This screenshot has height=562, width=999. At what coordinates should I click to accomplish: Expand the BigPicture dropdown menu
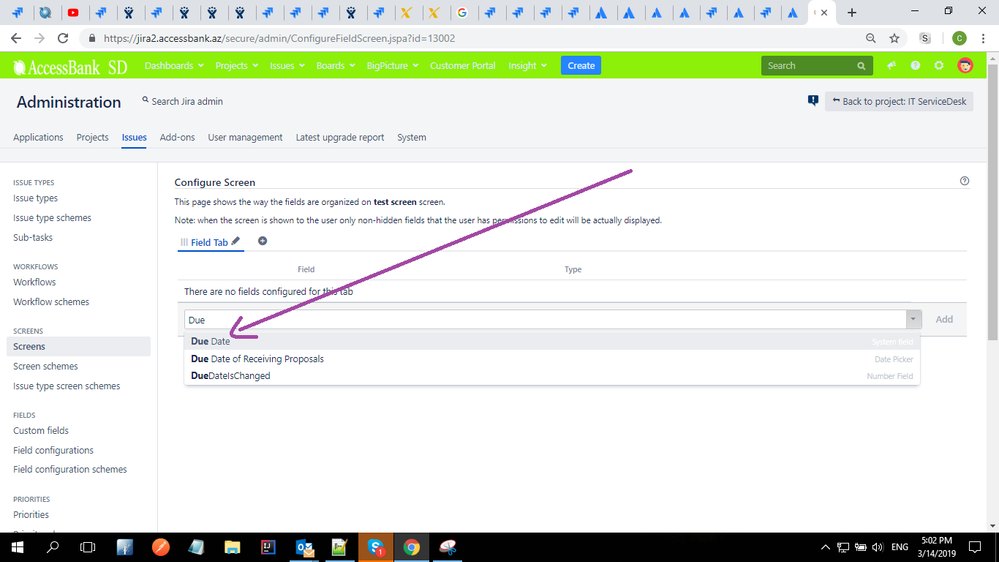[x=392, y=66]
